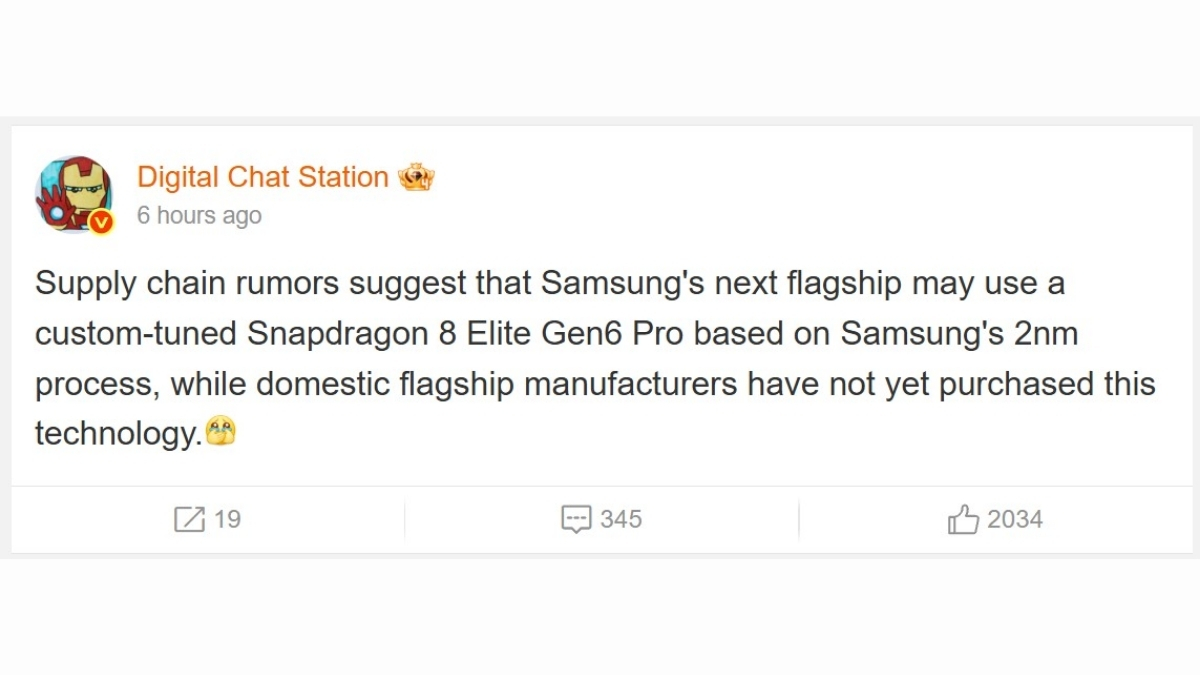Click the comment icon next to count 345
Screen dimensions: 1200x675
tap(578, 519)
